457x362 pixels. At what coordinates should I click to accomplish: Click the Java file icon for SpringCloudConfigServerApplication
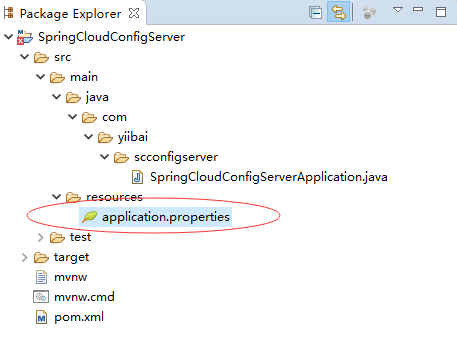pyautogui.click(x=137, y=177)
